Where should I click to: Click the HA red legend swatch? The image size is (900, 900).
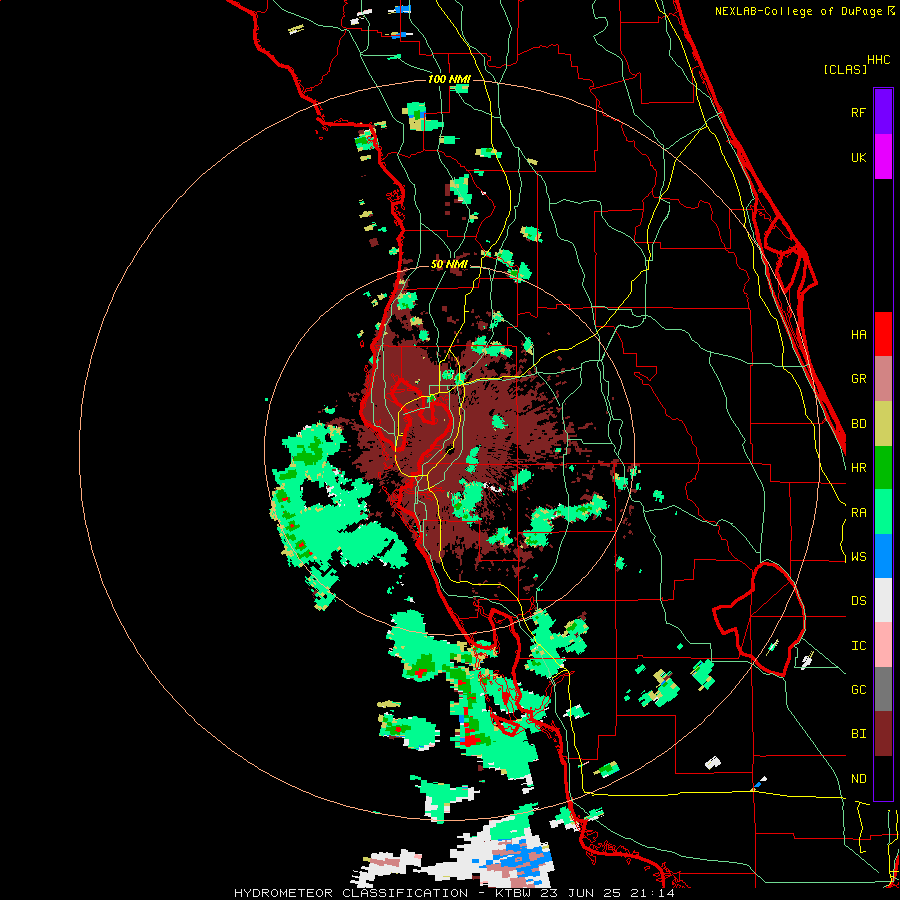(883, 334)
